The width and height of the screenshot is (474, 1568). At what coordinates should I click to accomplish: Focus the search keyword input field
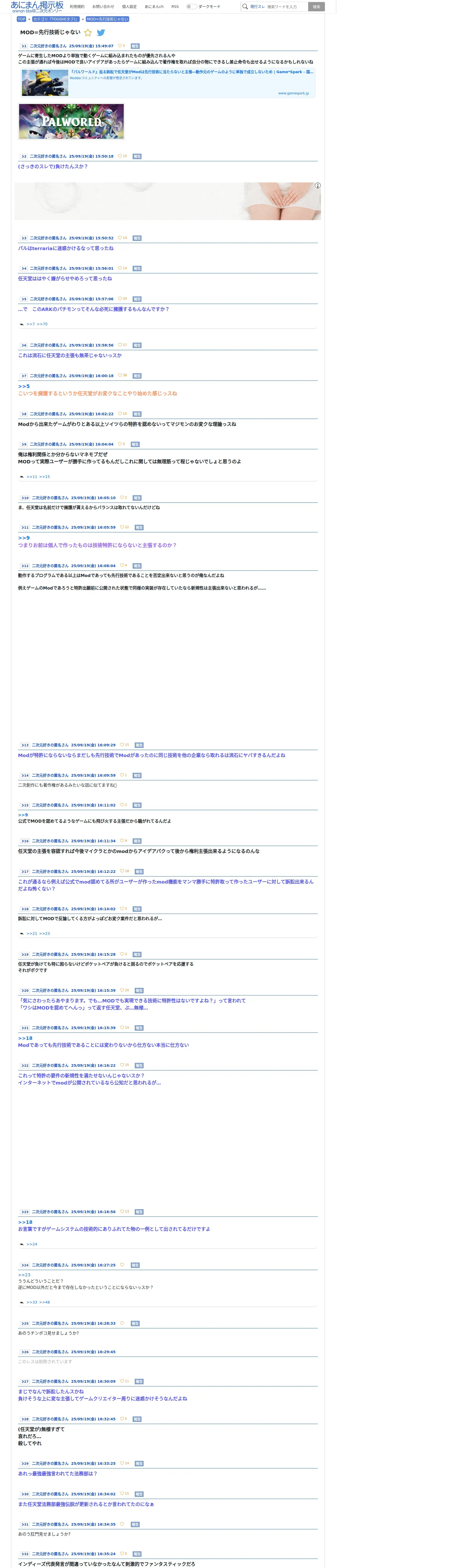[x=286, y=7]
